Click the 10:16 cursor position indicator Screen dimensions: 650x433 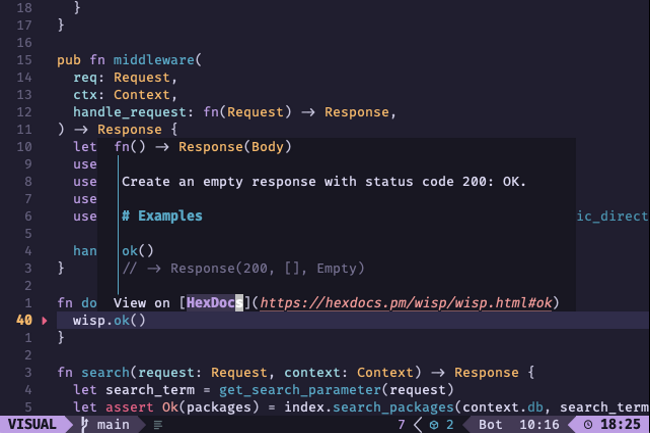coord(541,425)
